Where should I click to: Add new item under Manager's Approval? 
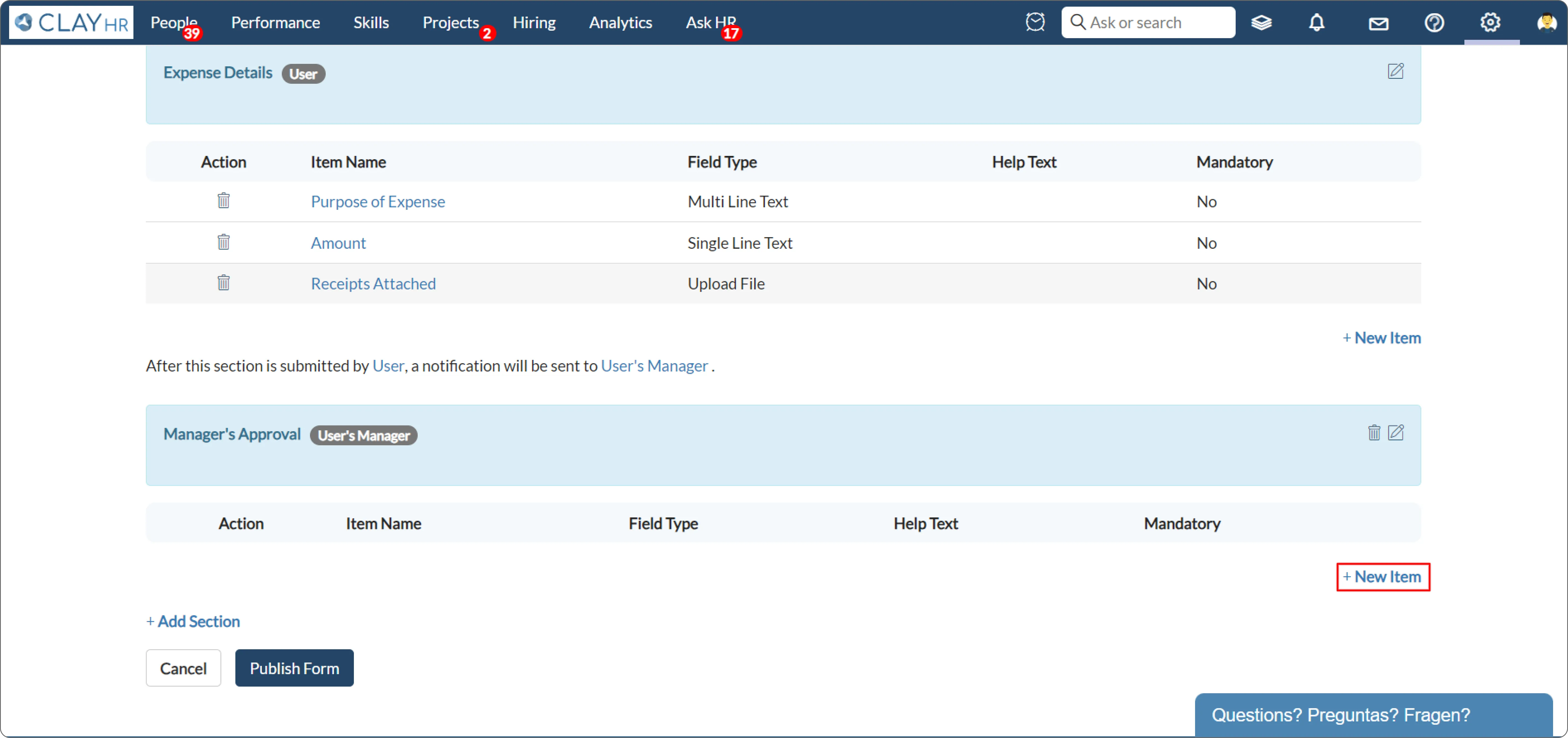[x=1382, y=577]
